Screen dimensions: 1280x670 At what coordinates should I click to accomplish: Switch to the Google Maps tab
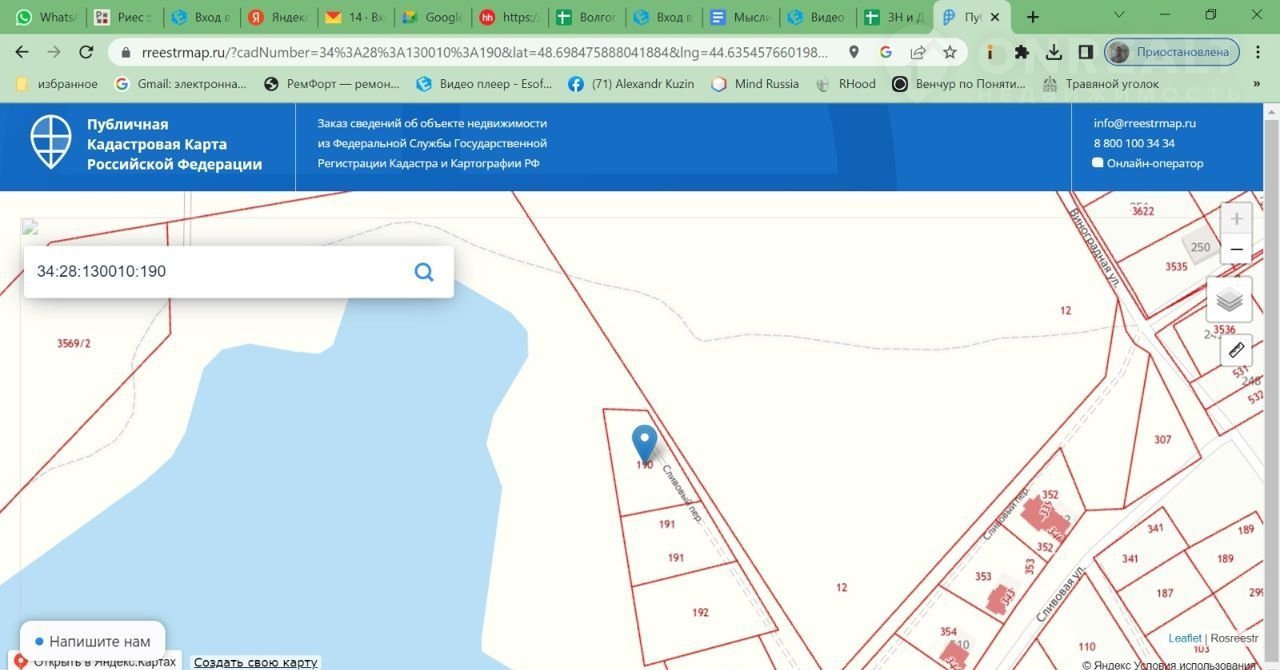tap(432, 17)
